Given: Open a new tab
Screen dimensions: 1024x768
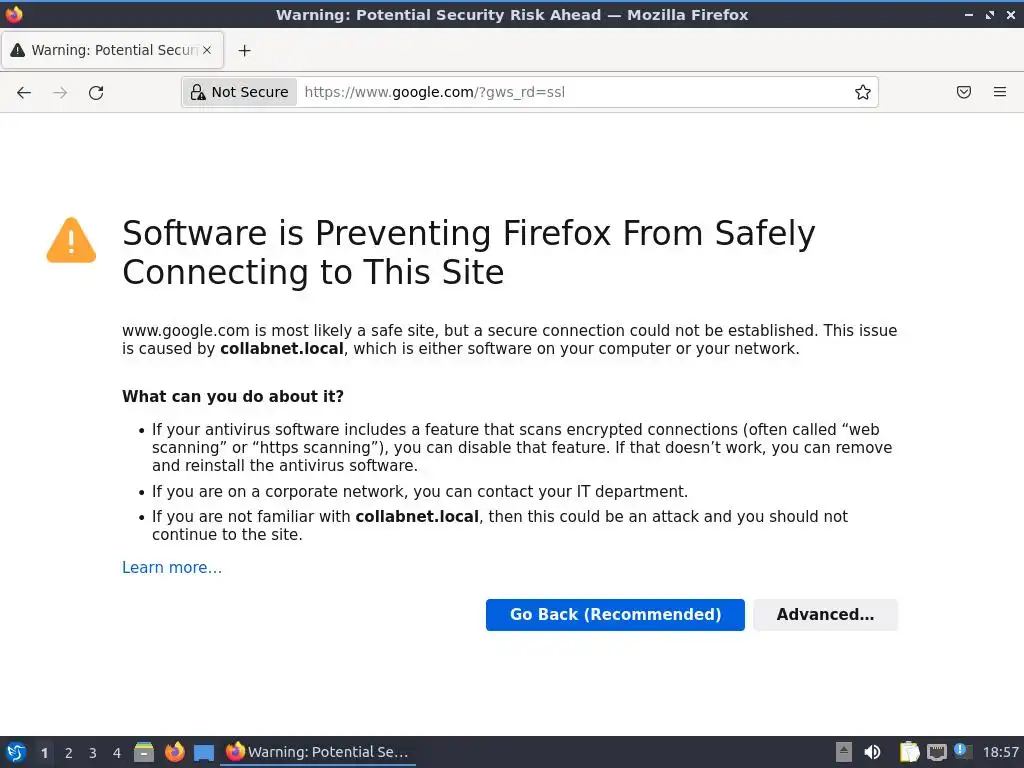Looking at the screenshot, I should click(244, 50).
